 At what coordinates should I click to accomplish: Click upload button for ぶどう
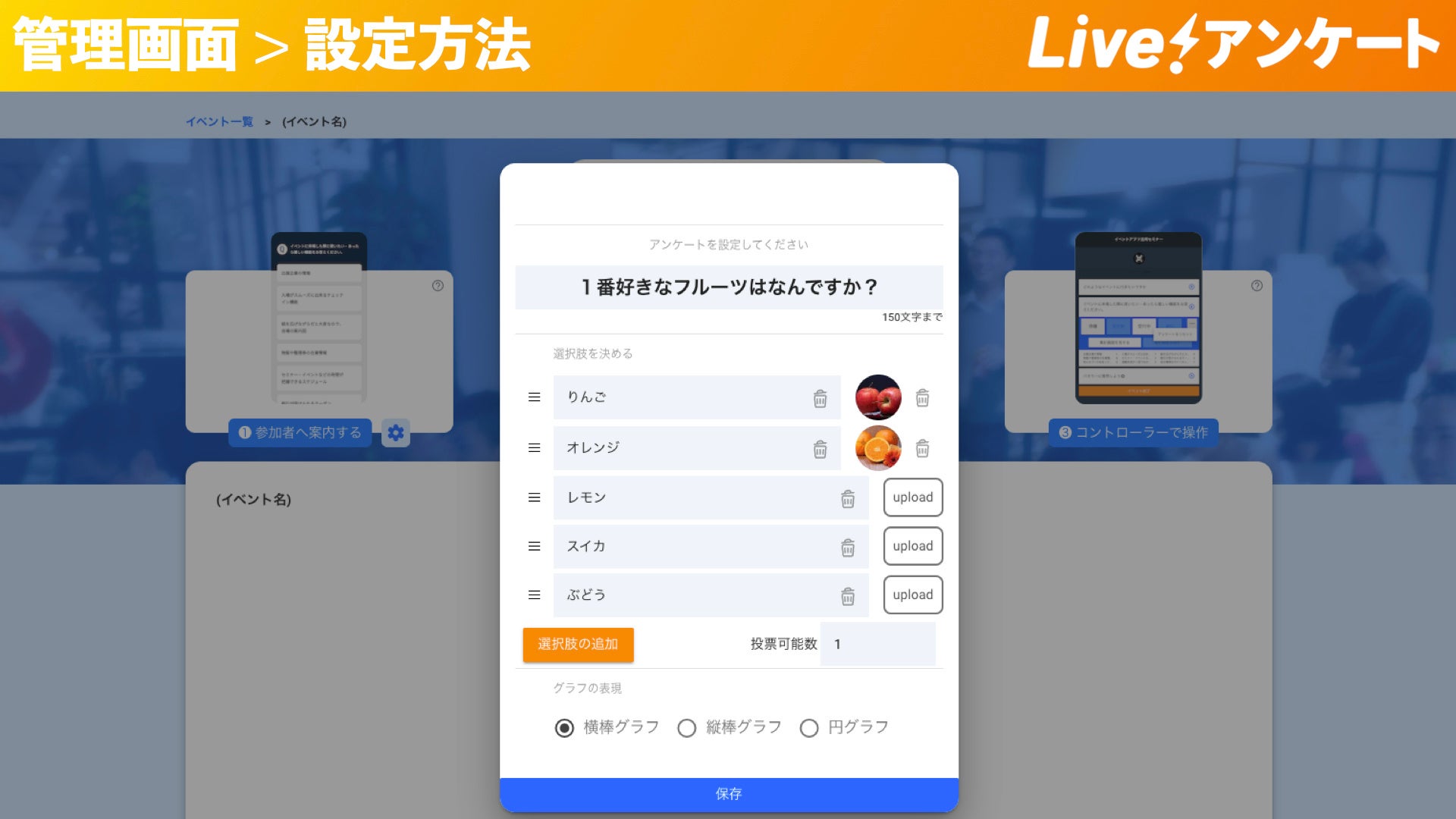[910, 595]
